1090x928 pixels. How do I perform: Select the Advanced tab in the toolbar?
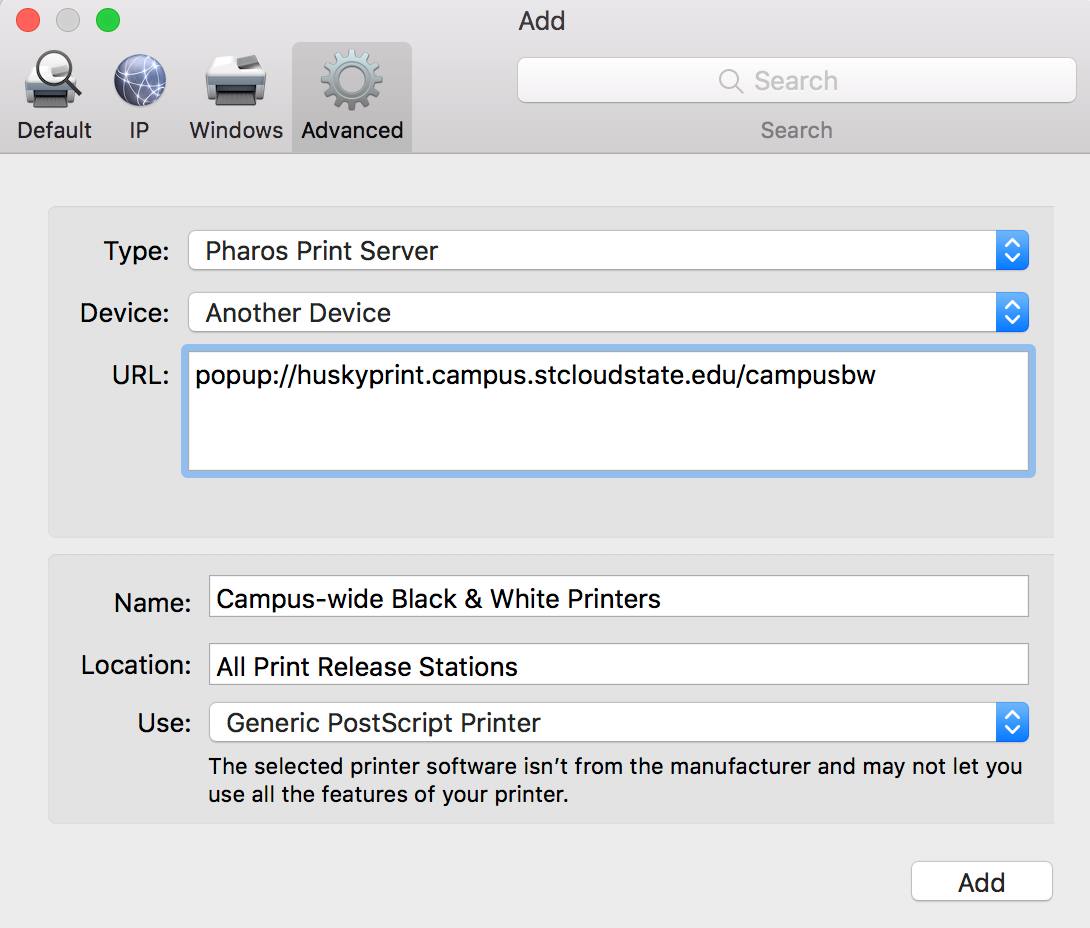click(x=351, y=96)
